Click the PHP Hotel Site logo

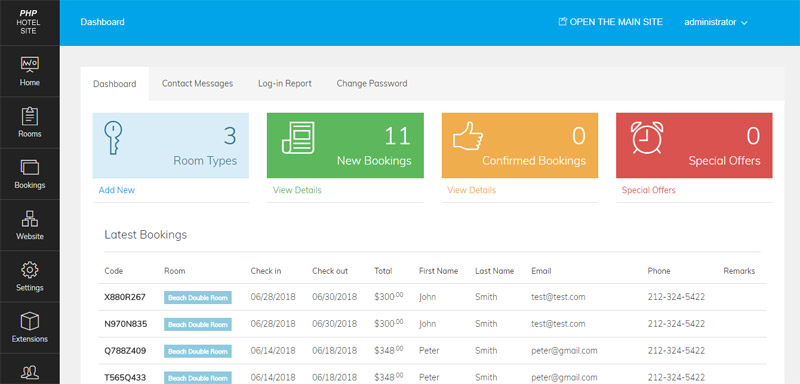pos(29,22)
